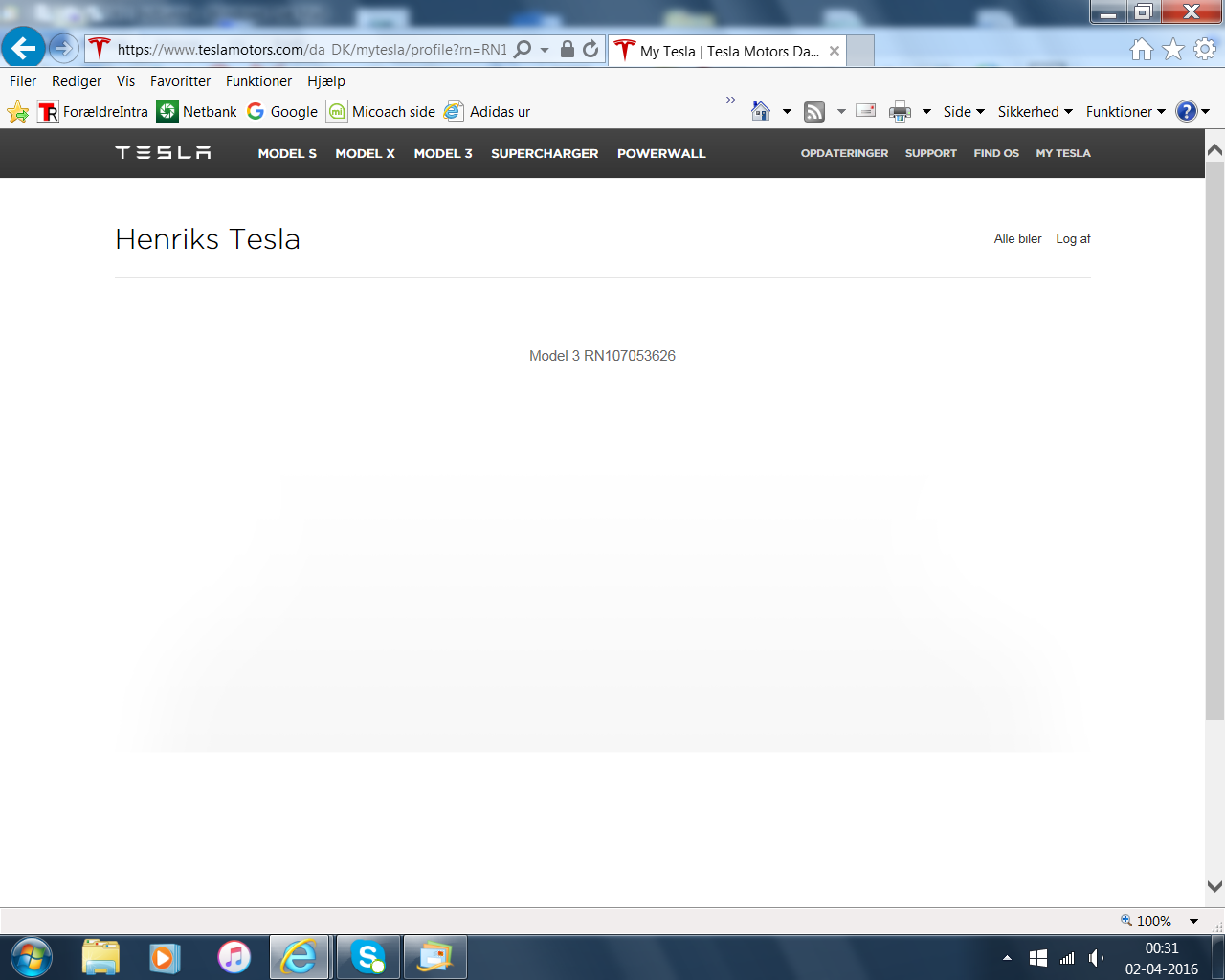Expand the Help dropdown arrow
The image size is (1225, 980).
pos(1206,112)
